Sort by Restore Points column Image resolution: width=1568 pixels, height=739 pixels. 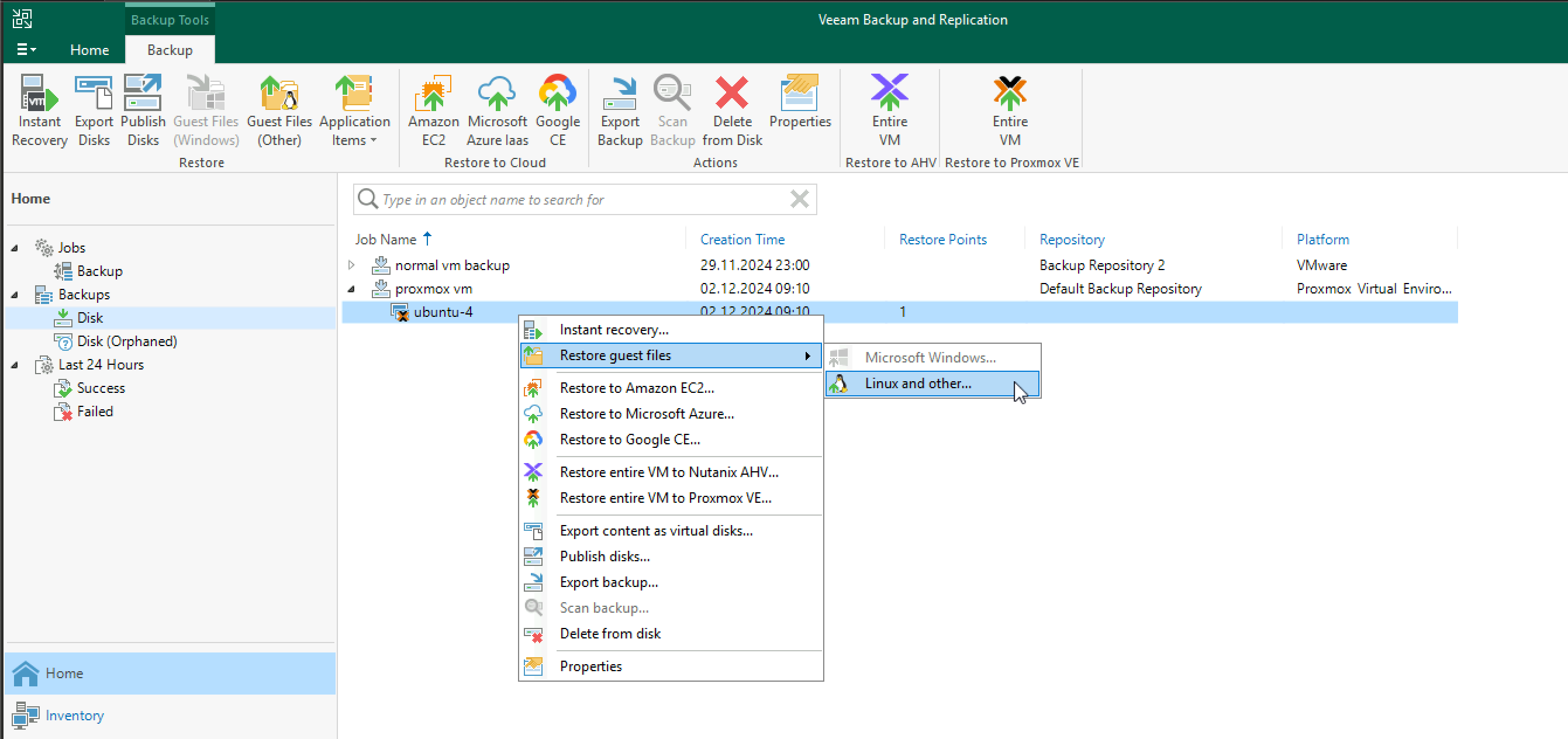(942, 239)
